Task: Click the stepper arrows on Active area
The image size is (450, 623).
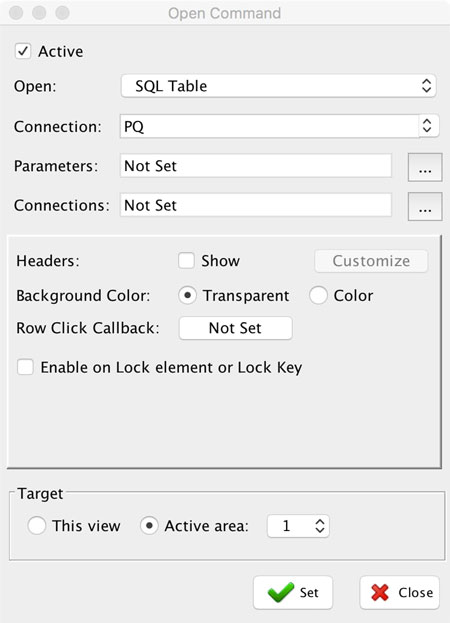Action: 320,526
